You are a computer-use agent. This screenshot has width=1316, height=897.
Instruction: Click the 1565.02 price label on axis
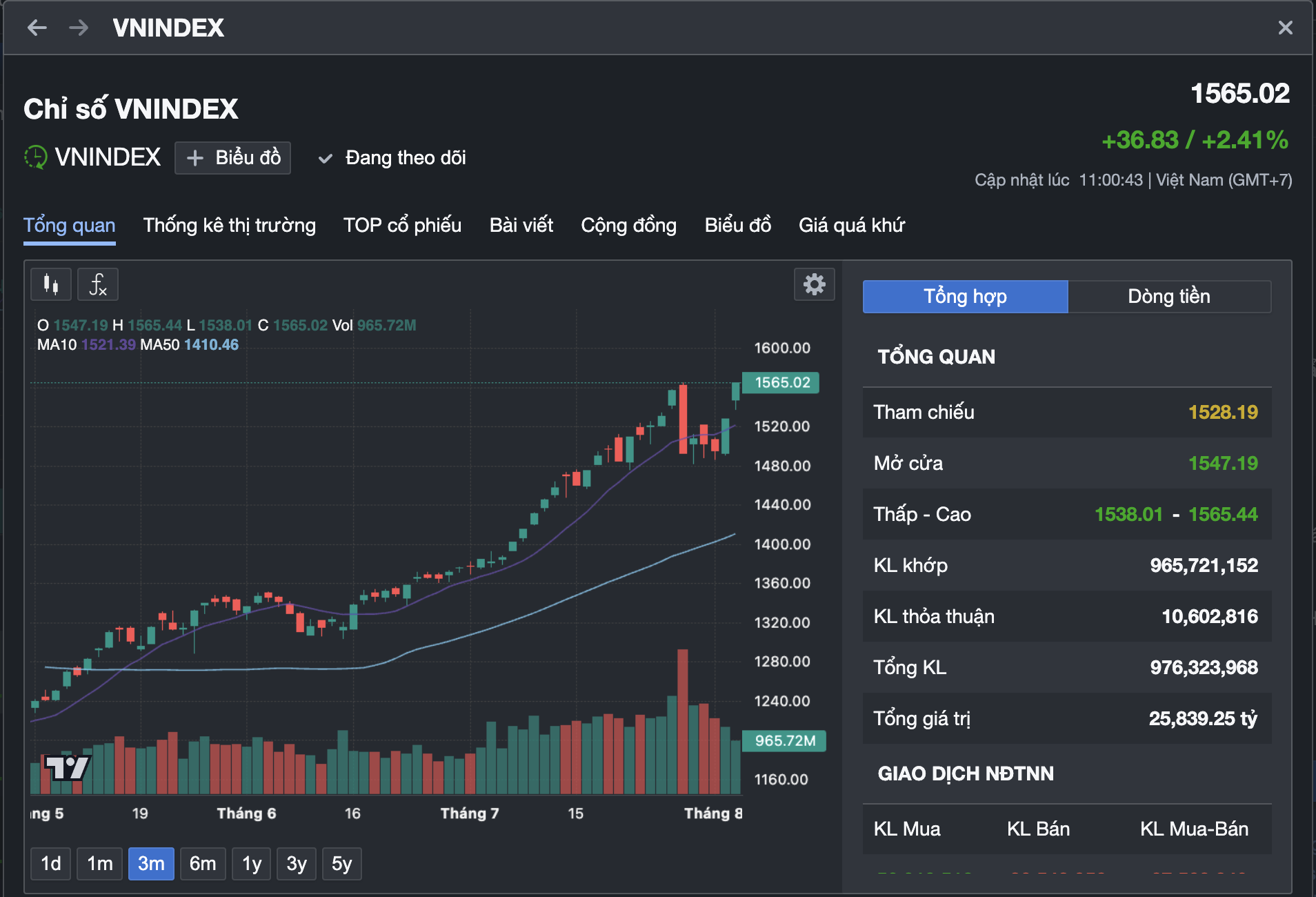(x=781, y=382)
